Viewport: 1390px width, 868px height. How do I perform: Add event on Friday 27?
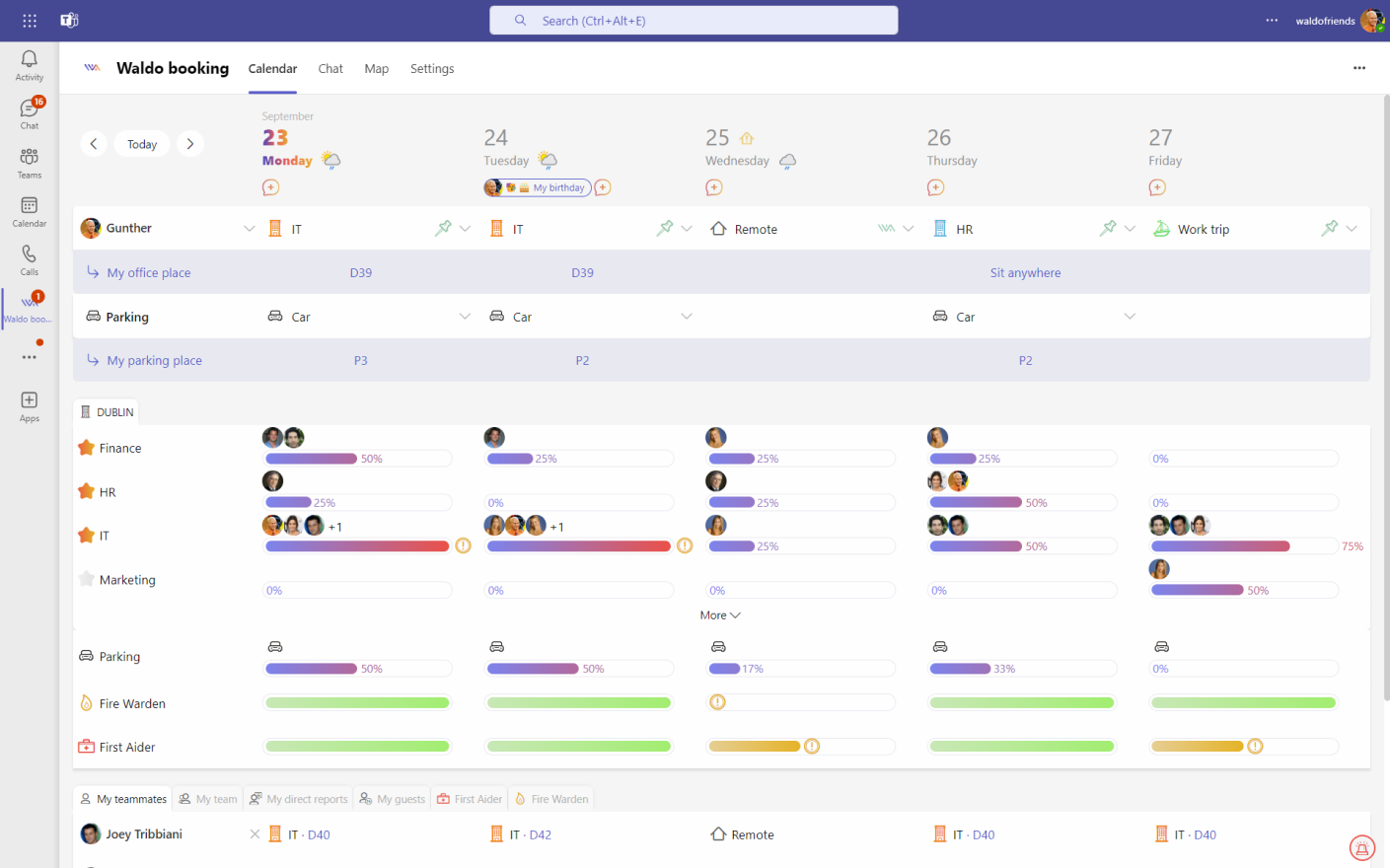point(1157,187)
